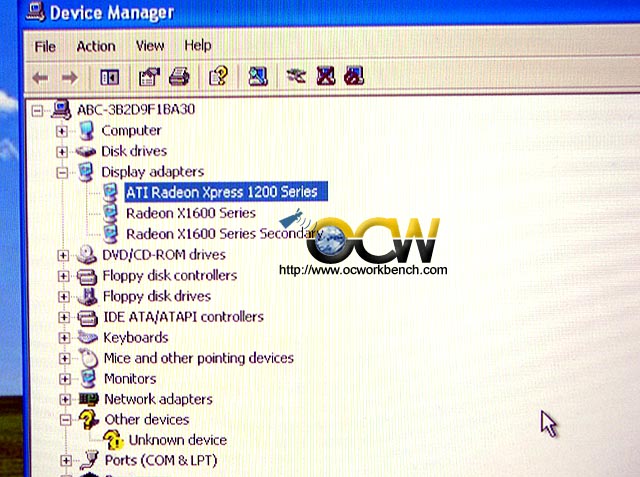Expand the DVD/CD-ROM drives node
The width and height of the screenshot is (640, 477).
(x=63, y=255)
